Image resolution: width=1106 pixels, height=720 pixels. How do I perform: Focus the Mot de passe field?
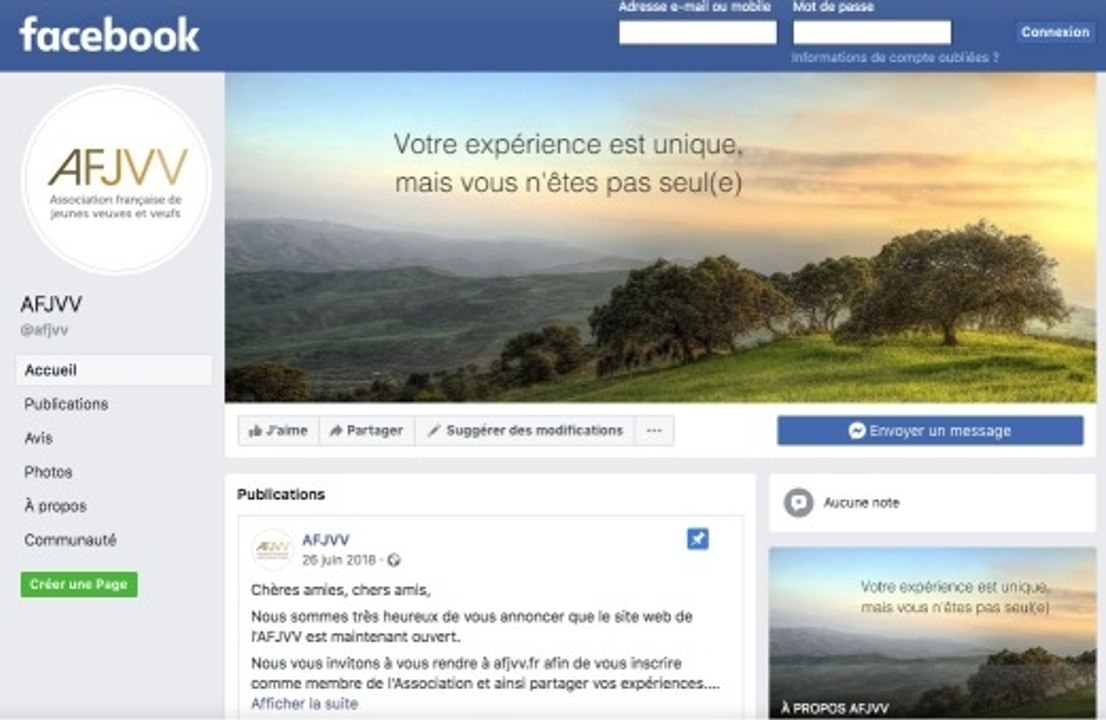(x=872, y=32)
